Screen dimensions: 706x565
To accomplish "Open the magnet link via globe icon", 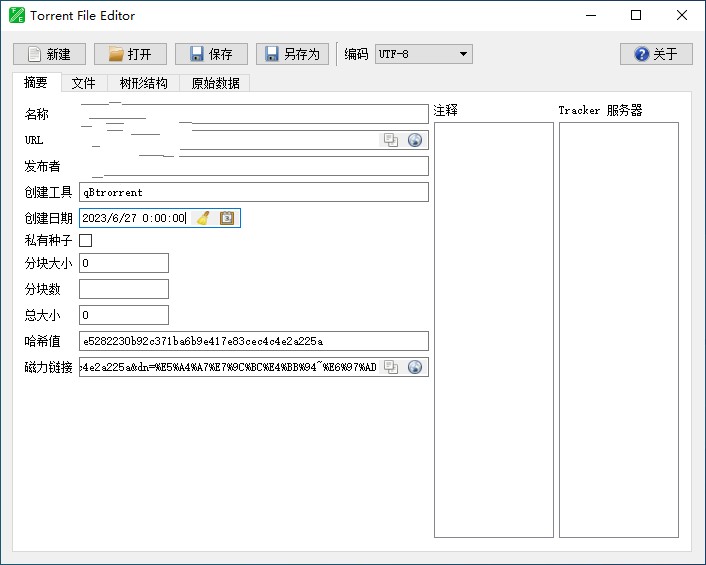I will click(415, 367).
